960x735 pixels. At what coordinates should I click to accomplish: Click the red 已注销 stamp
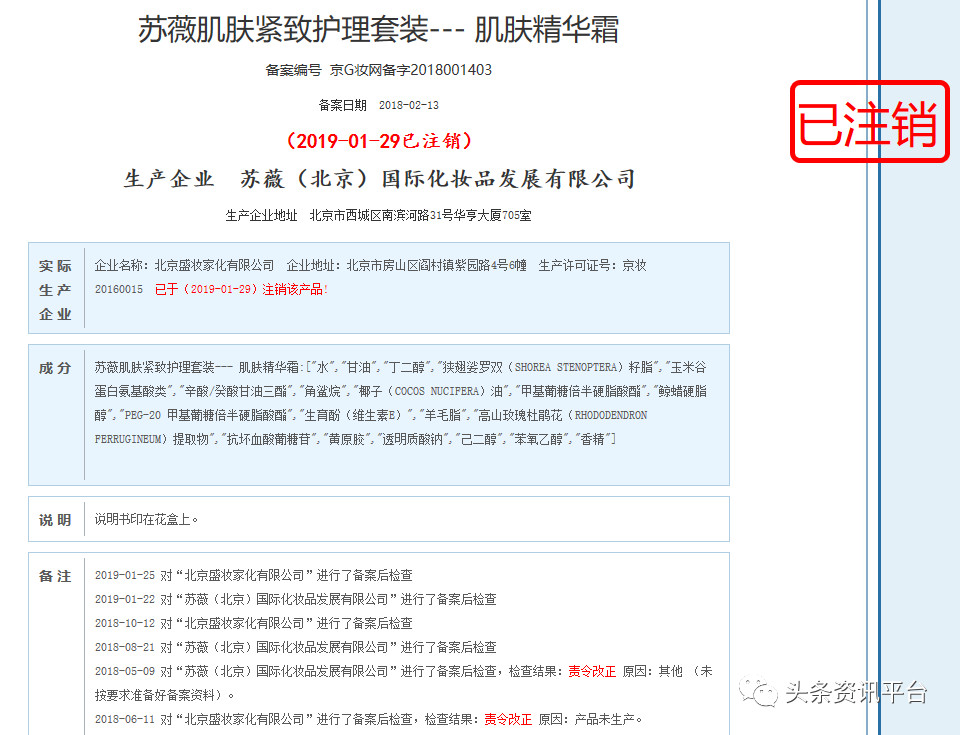coord(870,122)
